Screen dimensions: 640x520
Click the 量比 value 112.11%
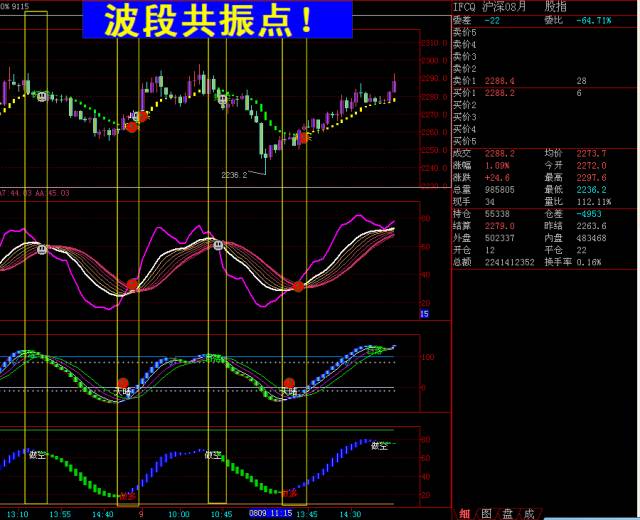click(594, 202)
